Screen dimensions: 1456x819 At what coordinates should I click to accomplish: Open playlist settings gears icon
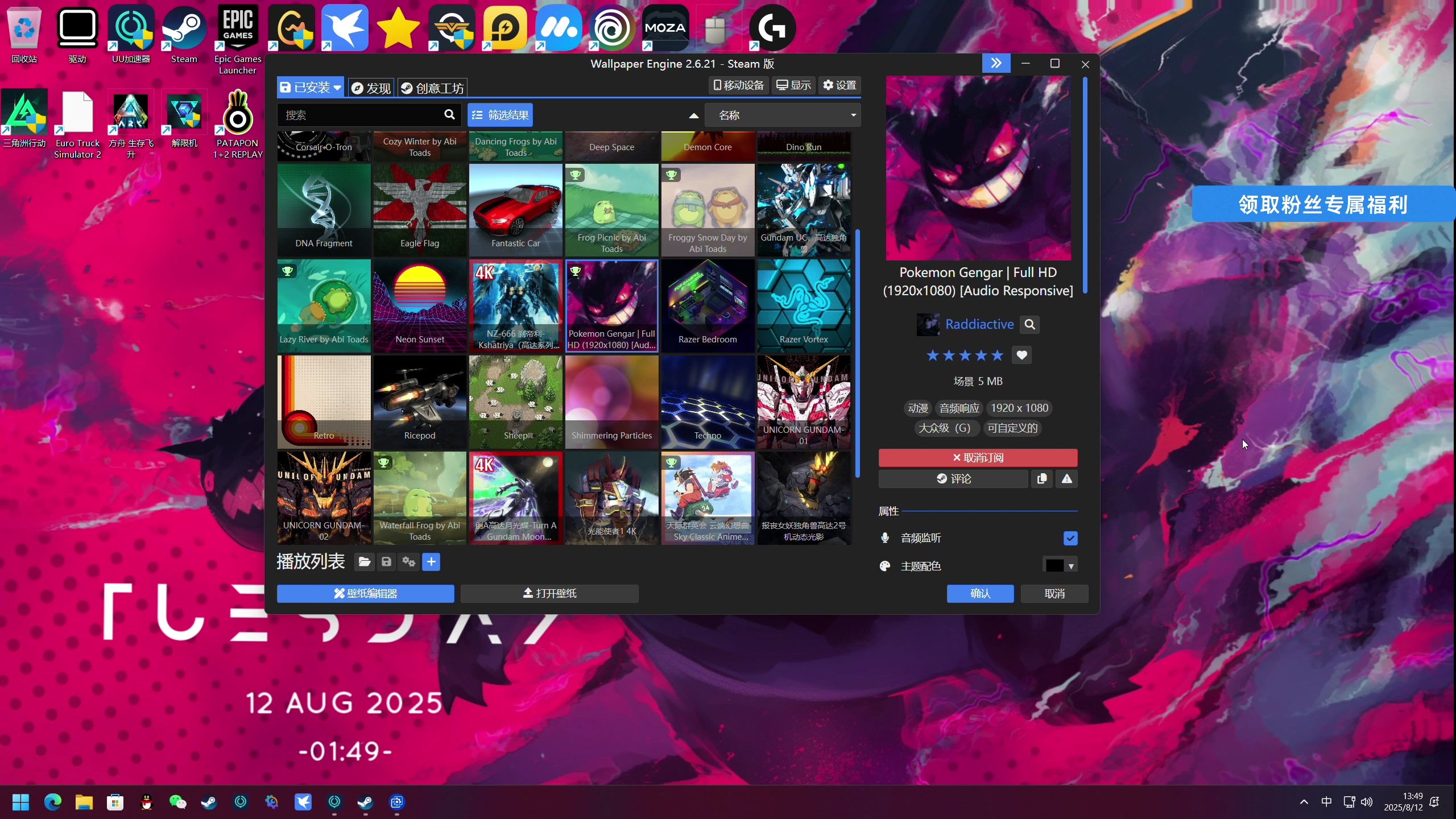pos(409,562)
